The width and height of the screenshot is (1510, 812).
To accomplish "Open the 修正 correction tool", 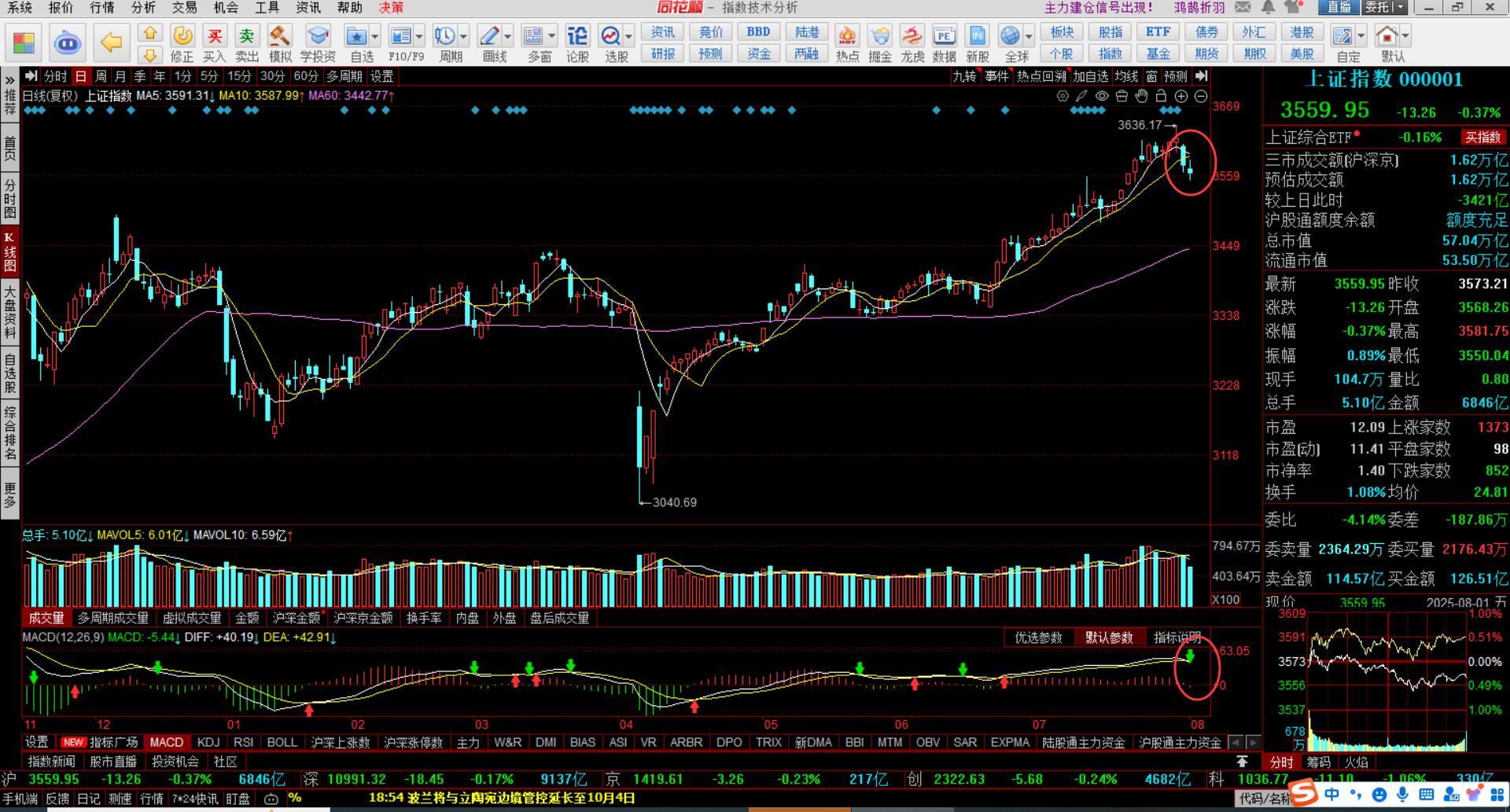I will (182, 43).
